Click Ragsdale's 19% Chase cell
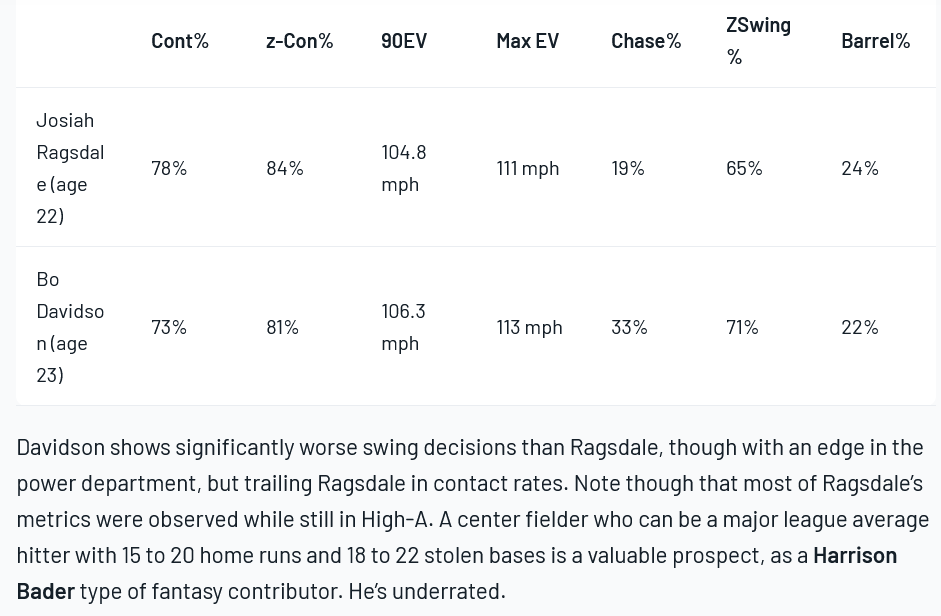The image size is (941, 616). pos(628,168)
